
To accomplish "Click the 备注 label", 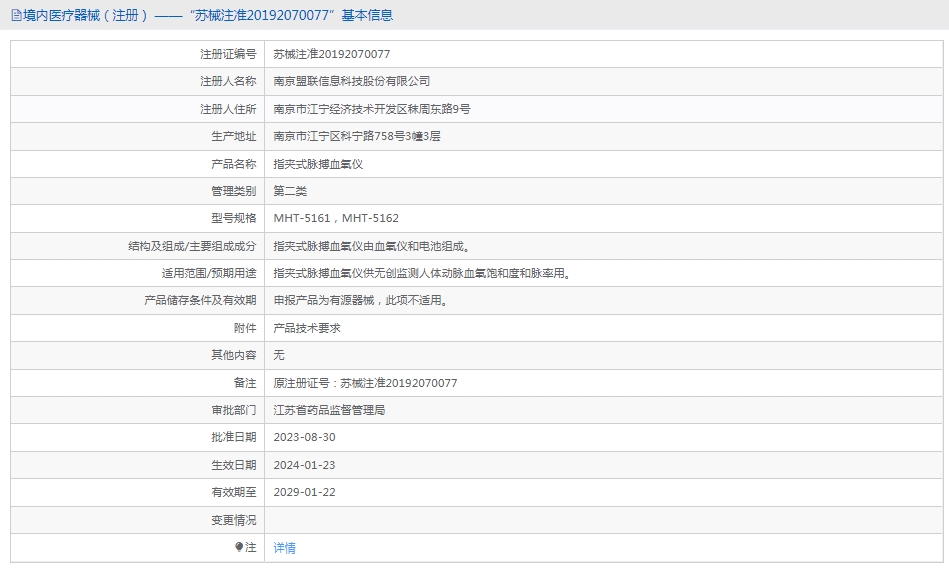I will pyautogui.click(x=245, y=383).
